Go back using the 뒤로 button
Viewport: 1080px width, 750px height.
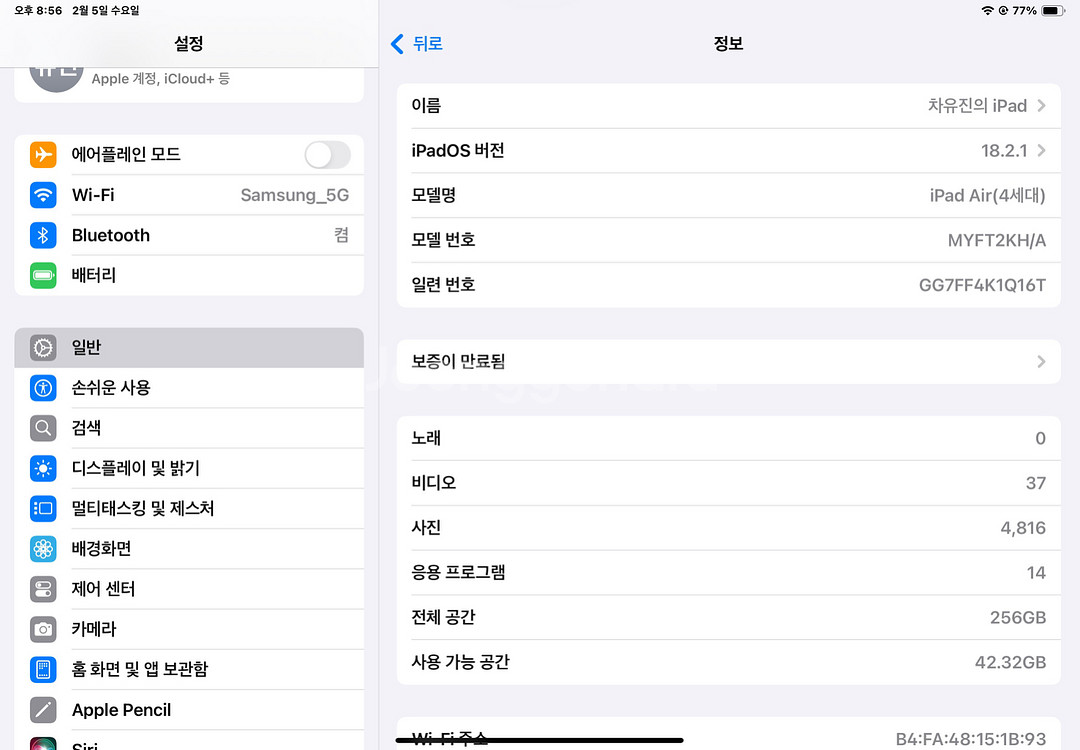pyautogui.click(x=417, y=44)
